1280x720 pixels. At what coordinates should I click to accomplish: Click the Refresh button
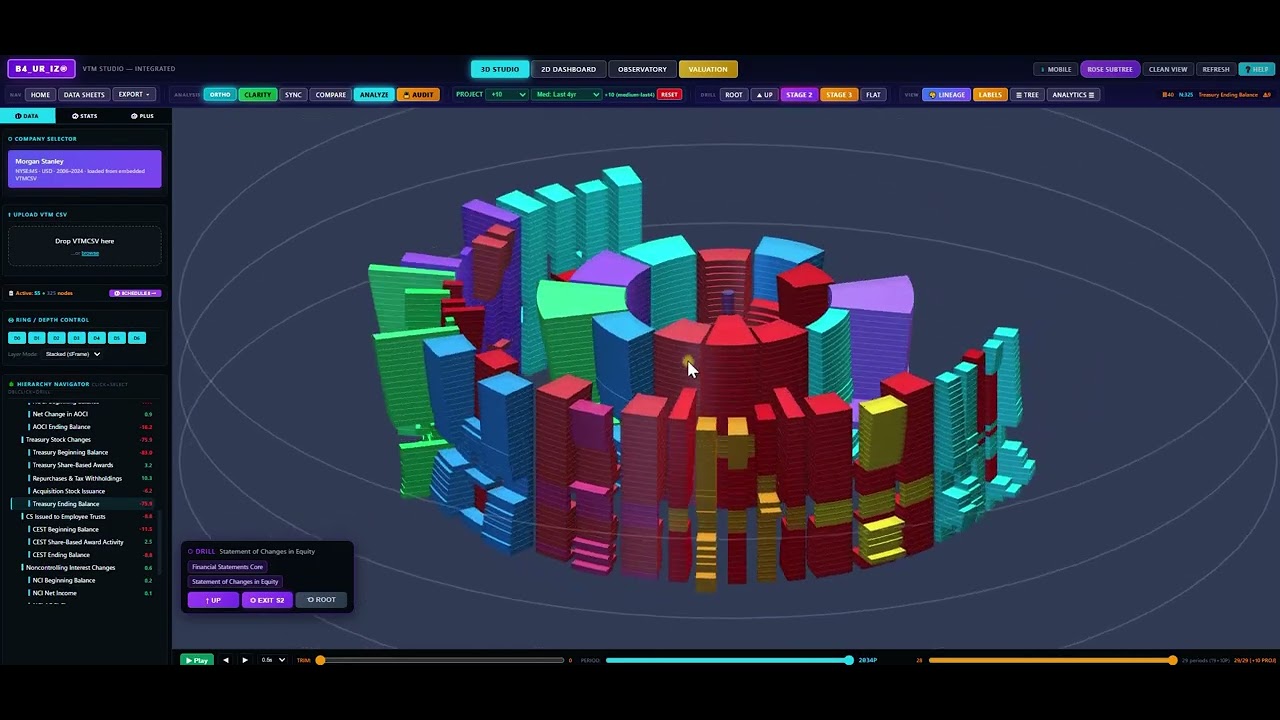tap(1216, 69)
